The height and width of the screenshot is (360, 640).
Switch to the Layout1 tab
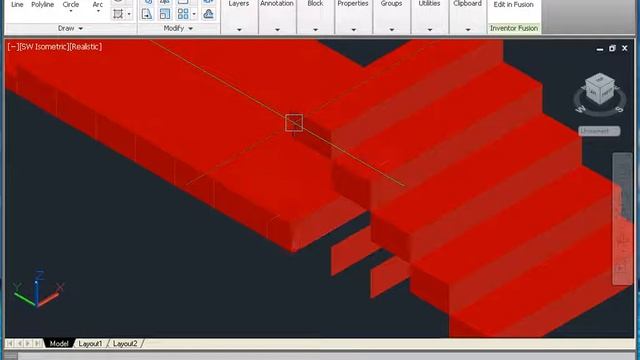[90, 344]
